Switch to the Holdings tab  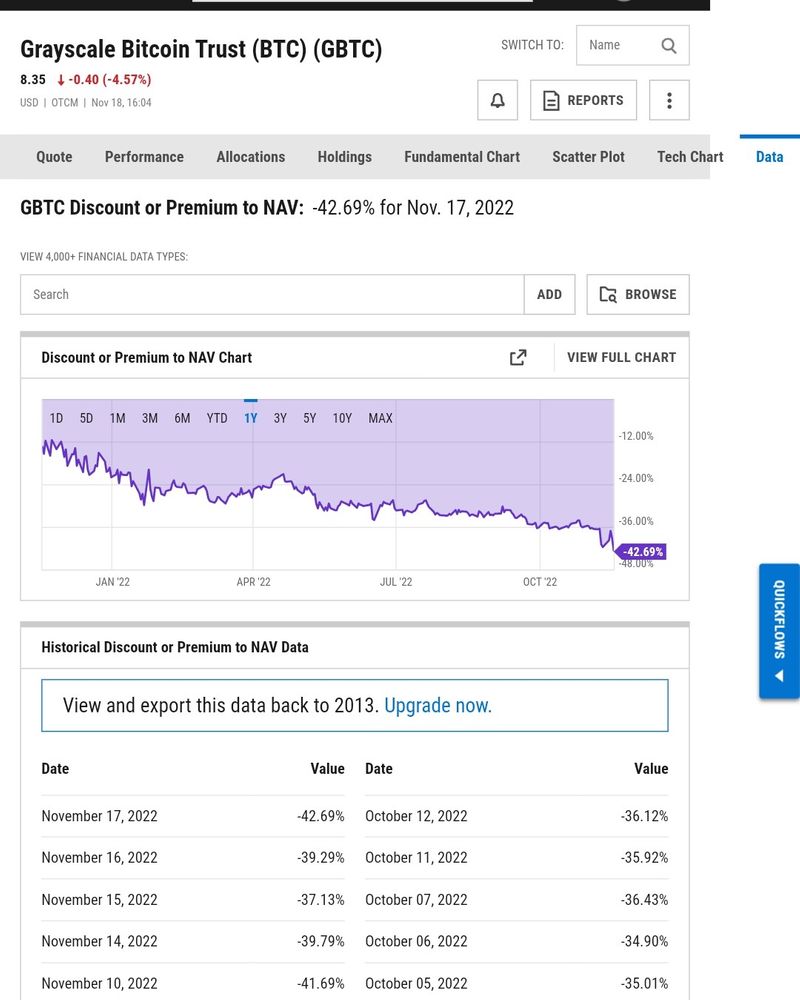(344, 157)
